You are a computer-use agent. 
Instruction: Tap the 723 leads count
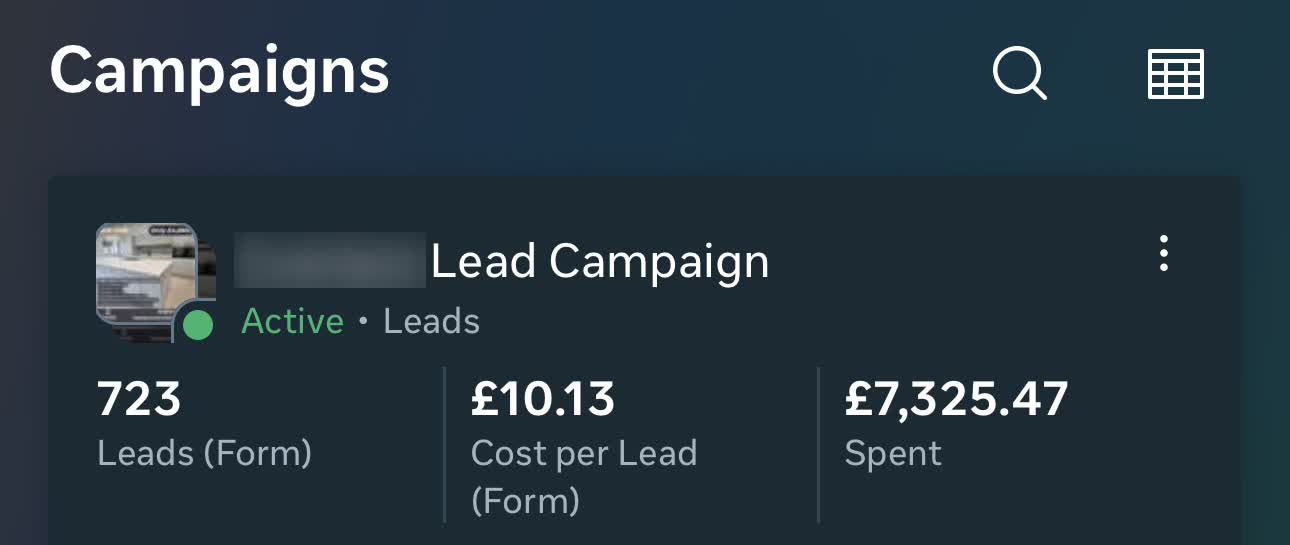139,400
